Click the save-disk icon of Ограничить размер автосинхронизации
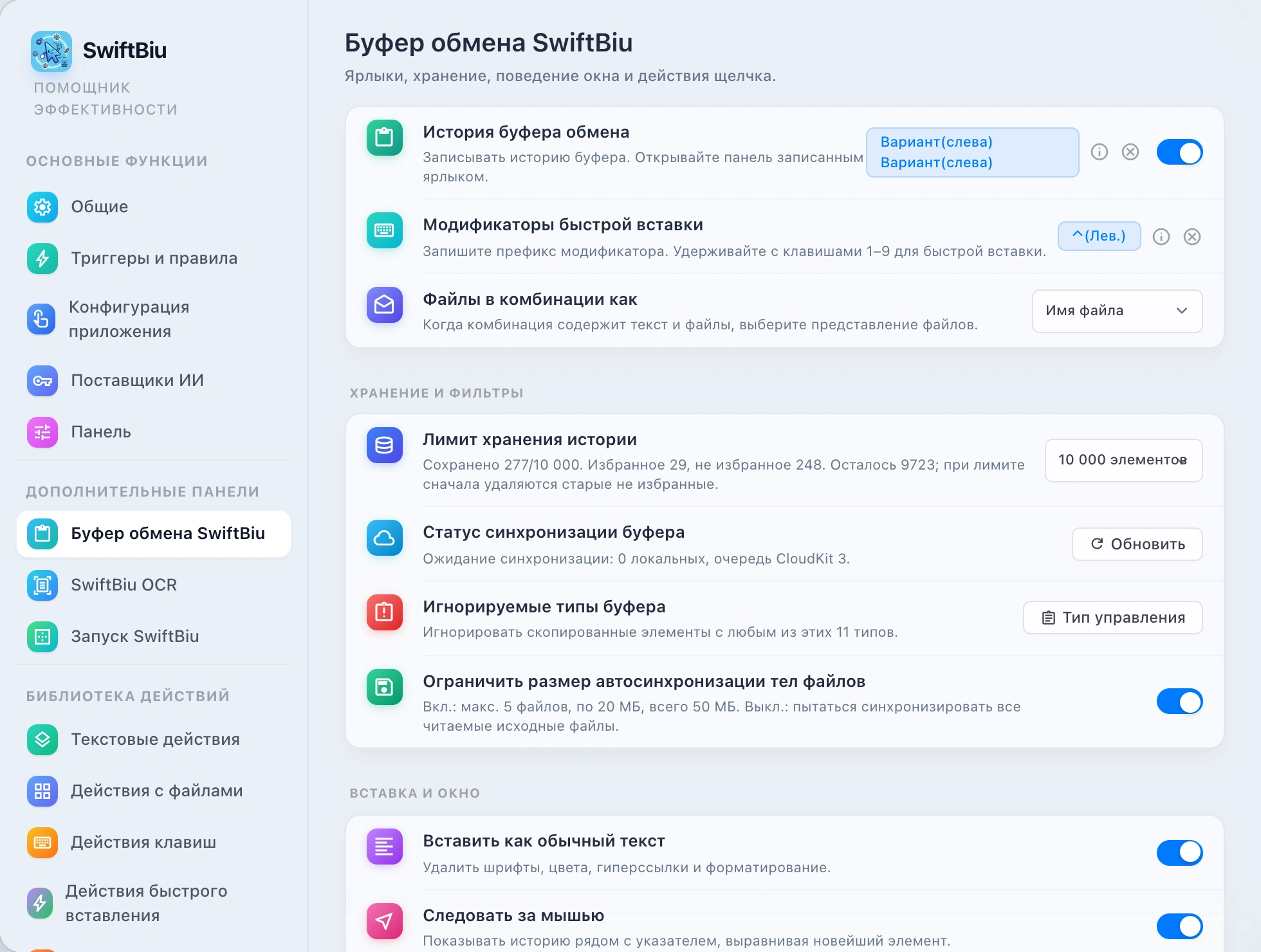The image size is (1261, 952). [x=385, y=687]
